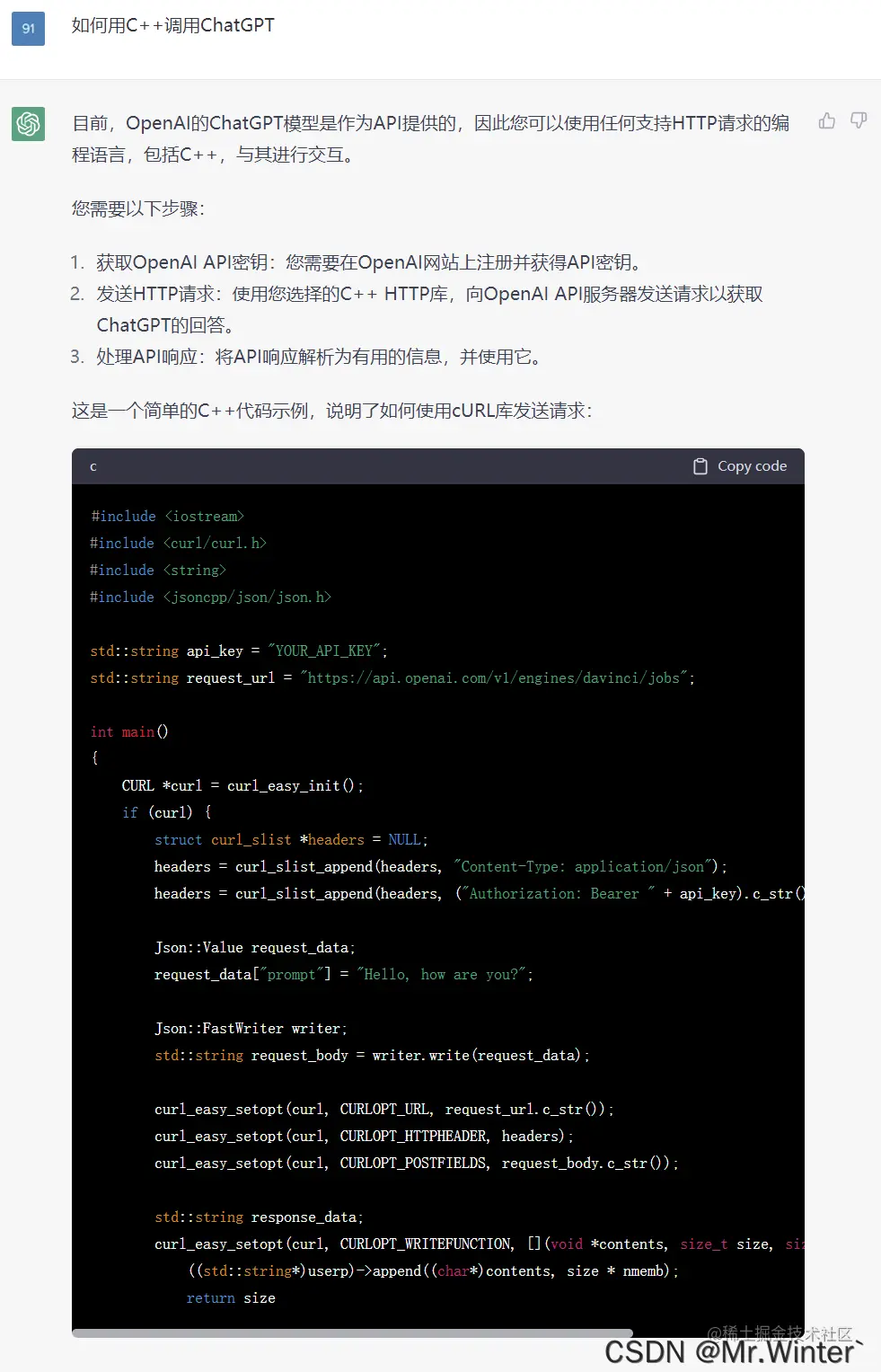Click the thumbs up feedback icon
This screenshot has height=1372, width=881.
click(826, 120)
